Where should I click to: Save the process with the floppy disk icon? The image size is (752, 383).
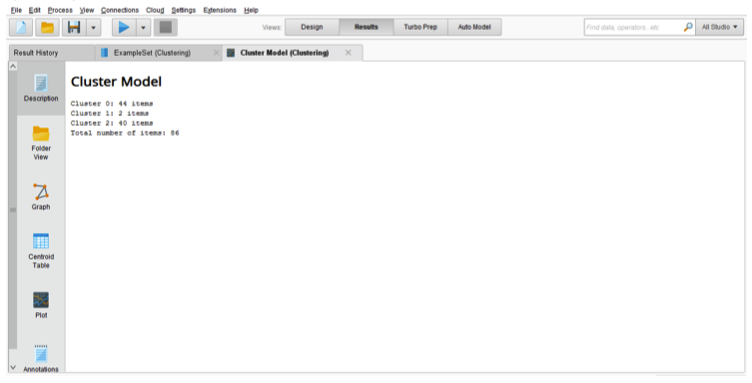(x=74, y=27)
